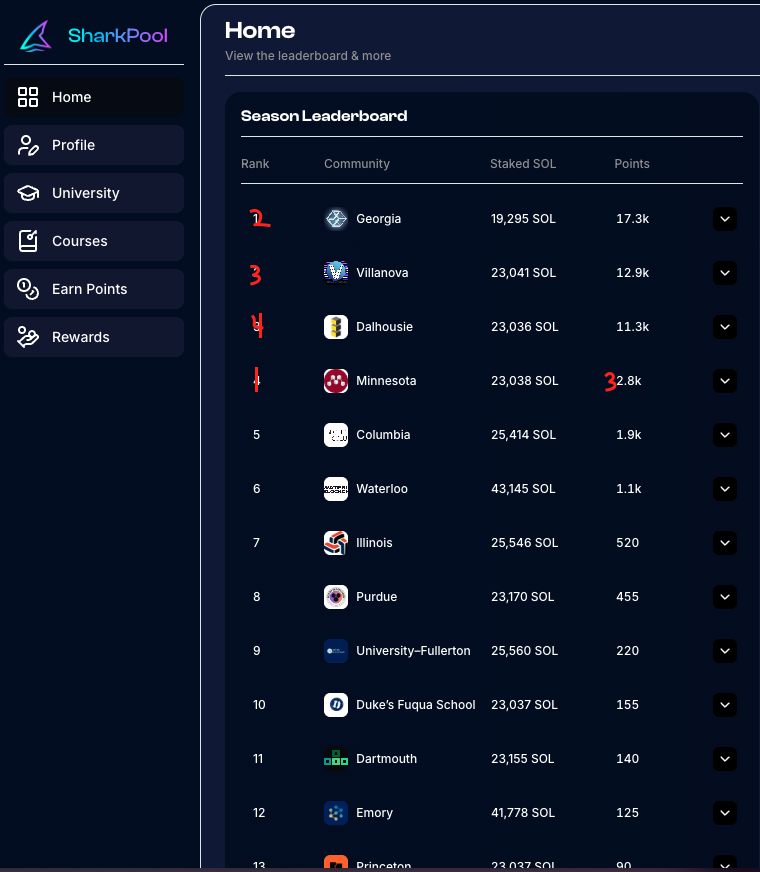Click the Villanova community logo
Image resolution: width=760 pixels, height=872 pixels.
(336, 272)
